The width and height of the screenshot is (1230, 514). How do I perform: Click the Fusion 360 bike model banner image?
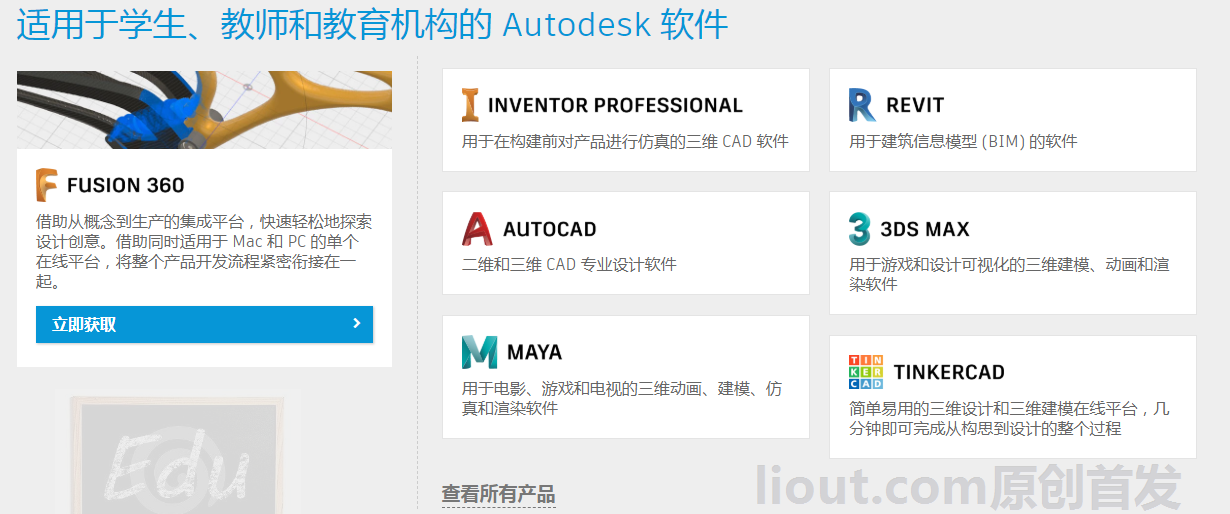(204, 110)
